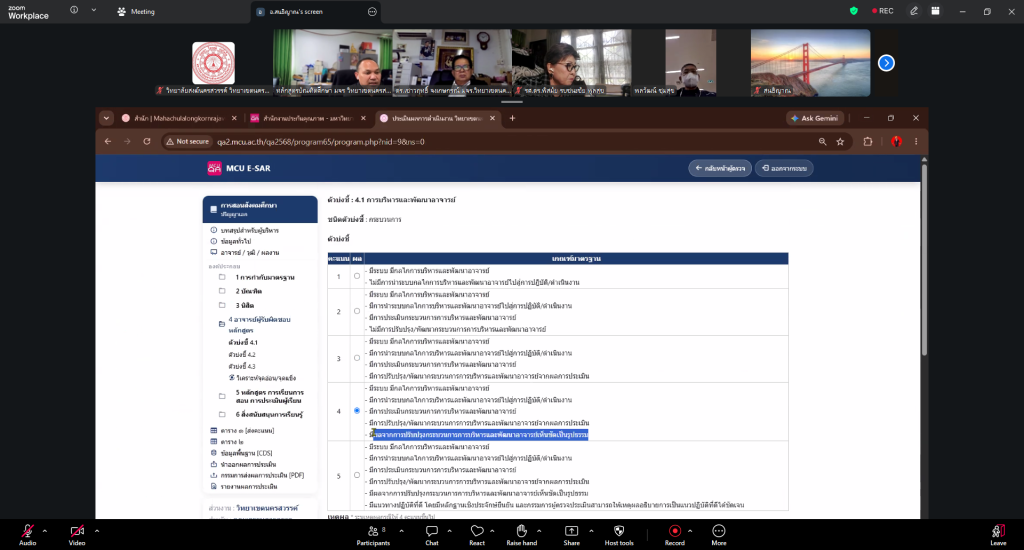
Task: Open Raise hand options caret
Action: click(x=539, y=531)
